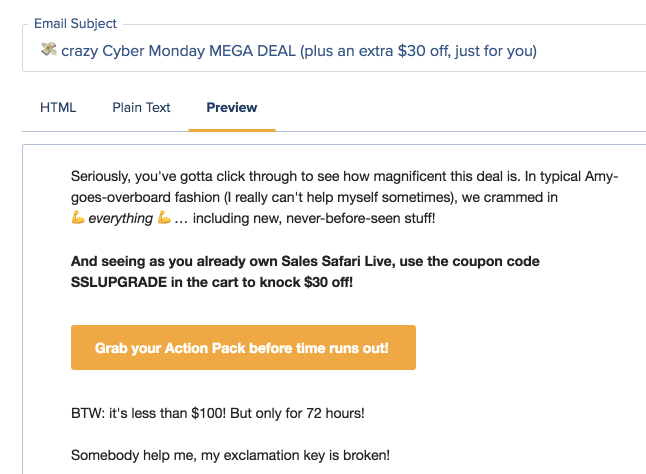646x474 pixels.
Task: Select the Preview tab
Action: point(232,107)
